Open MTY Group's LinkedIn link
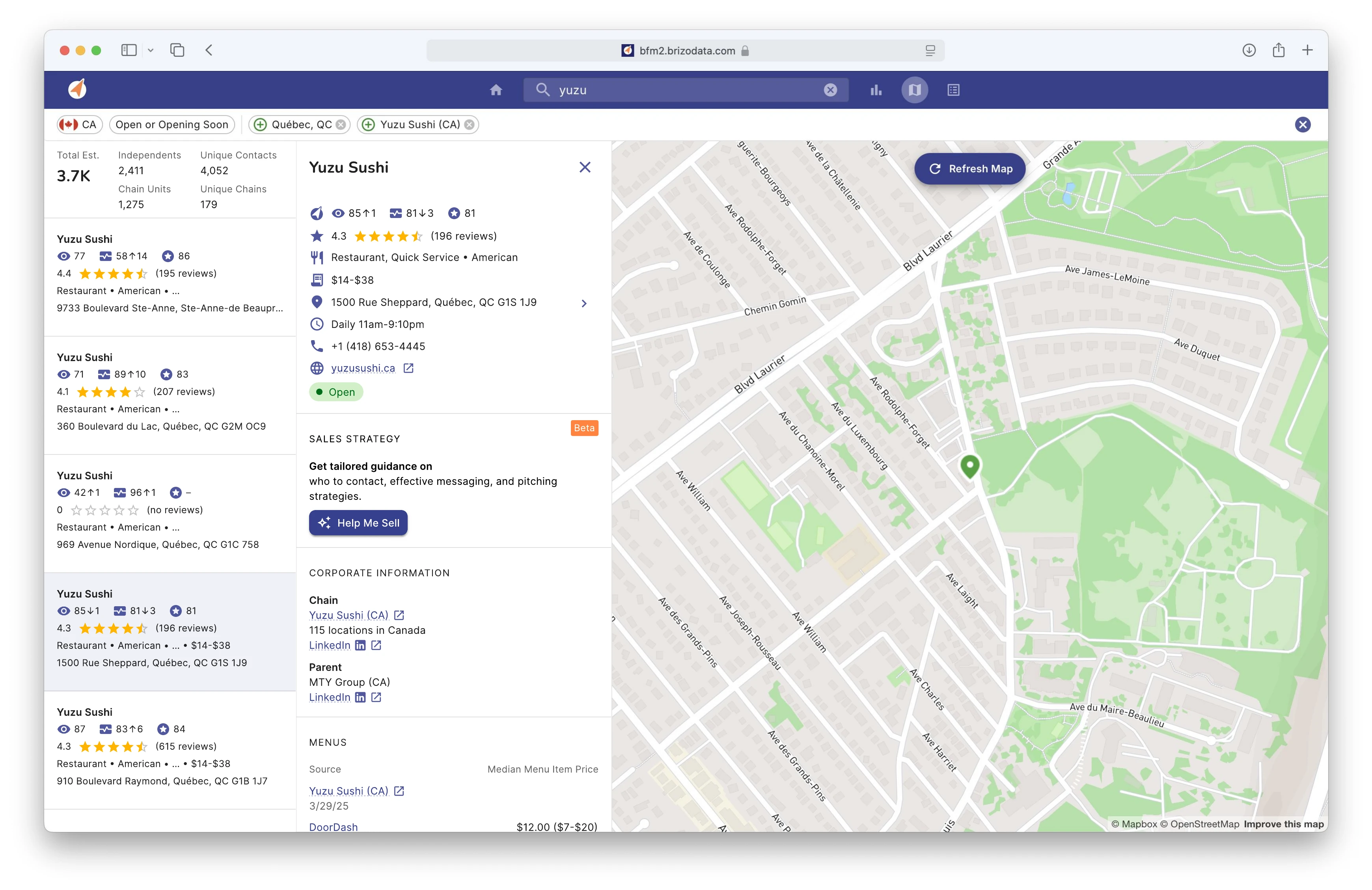Screen dimensions: 1372x890 (x=330, y=697)
